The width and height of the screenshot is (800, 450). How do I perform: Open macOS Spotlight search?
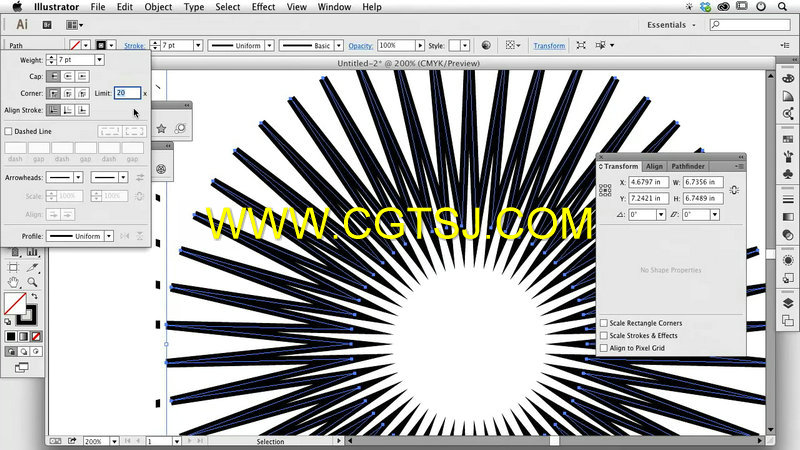point(782,7)
